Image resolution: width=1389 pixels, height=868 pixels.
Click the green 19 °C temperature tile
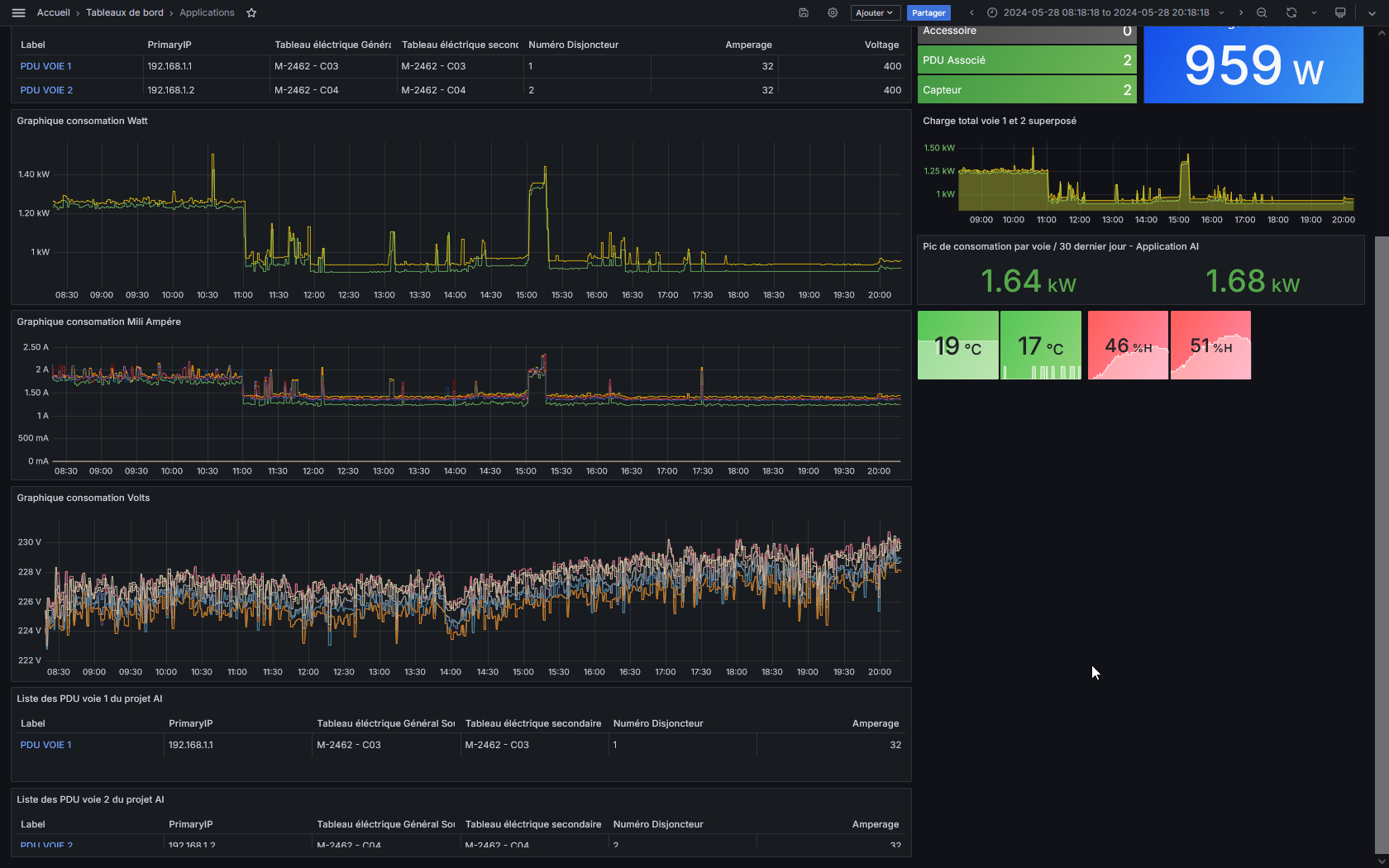[x=957, y=346]
